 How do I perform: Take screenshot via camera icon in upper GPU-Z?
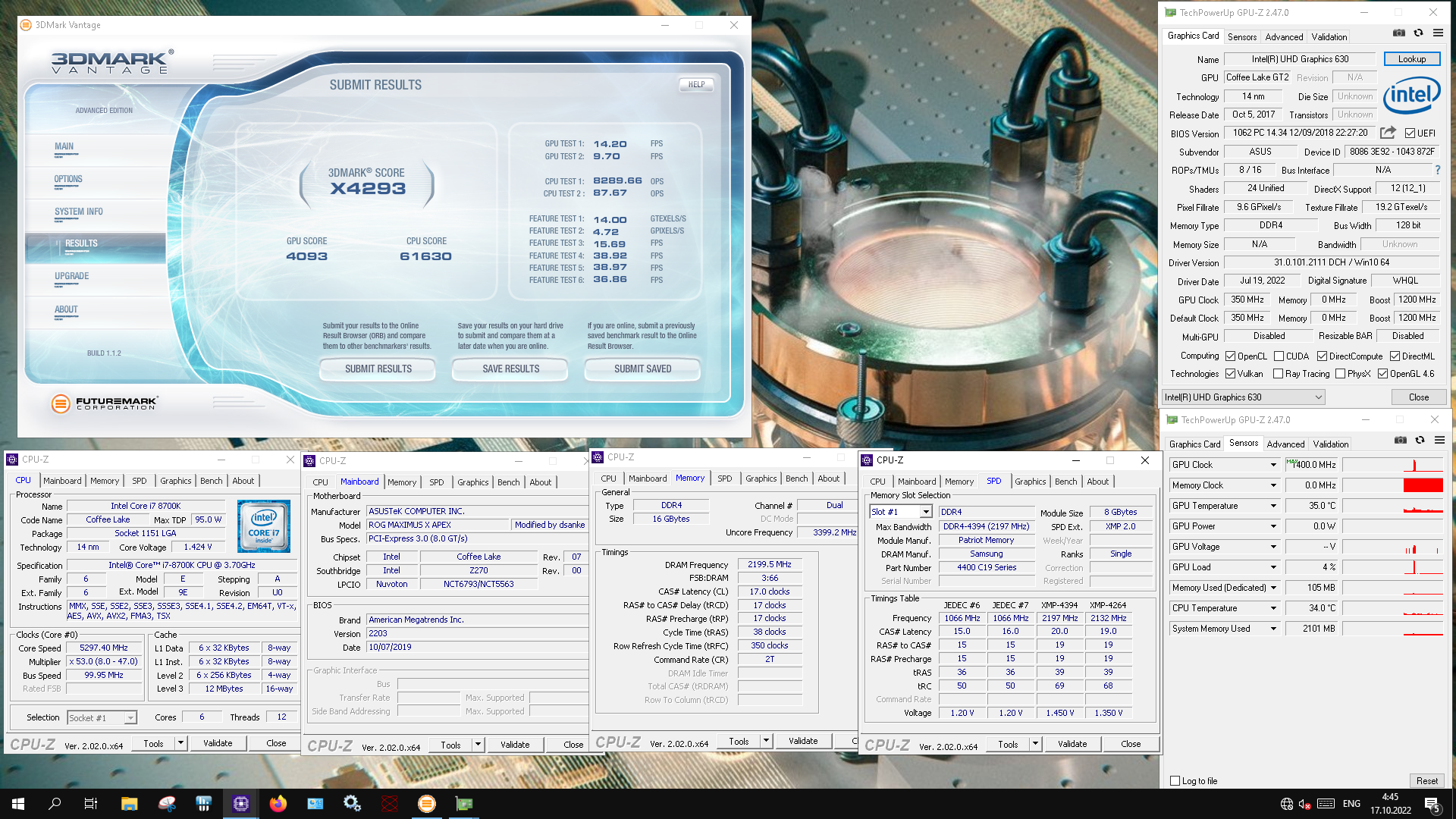click(x=1399, y=33)
